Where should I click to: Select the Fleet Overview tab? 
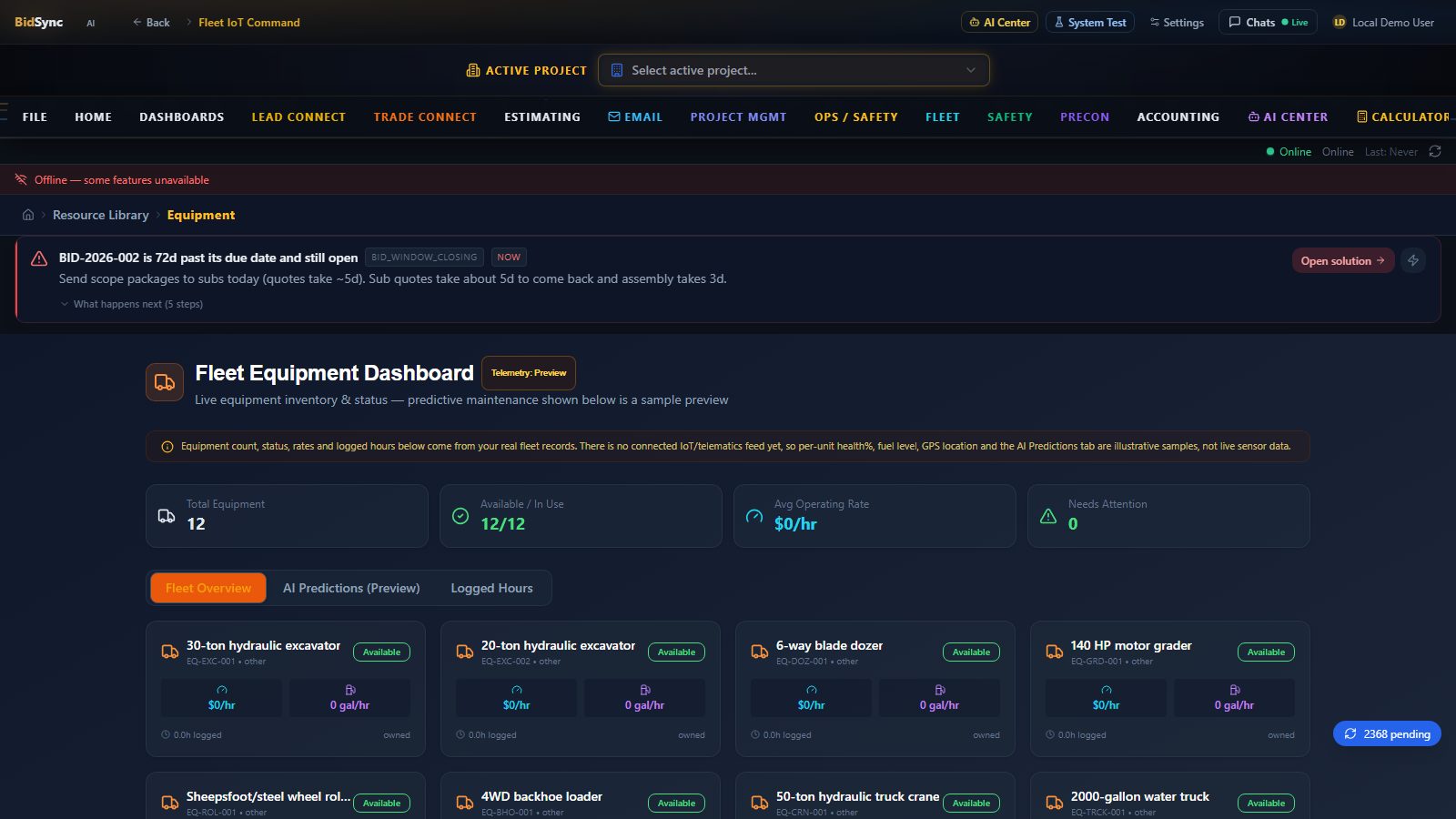coord(208,588)
